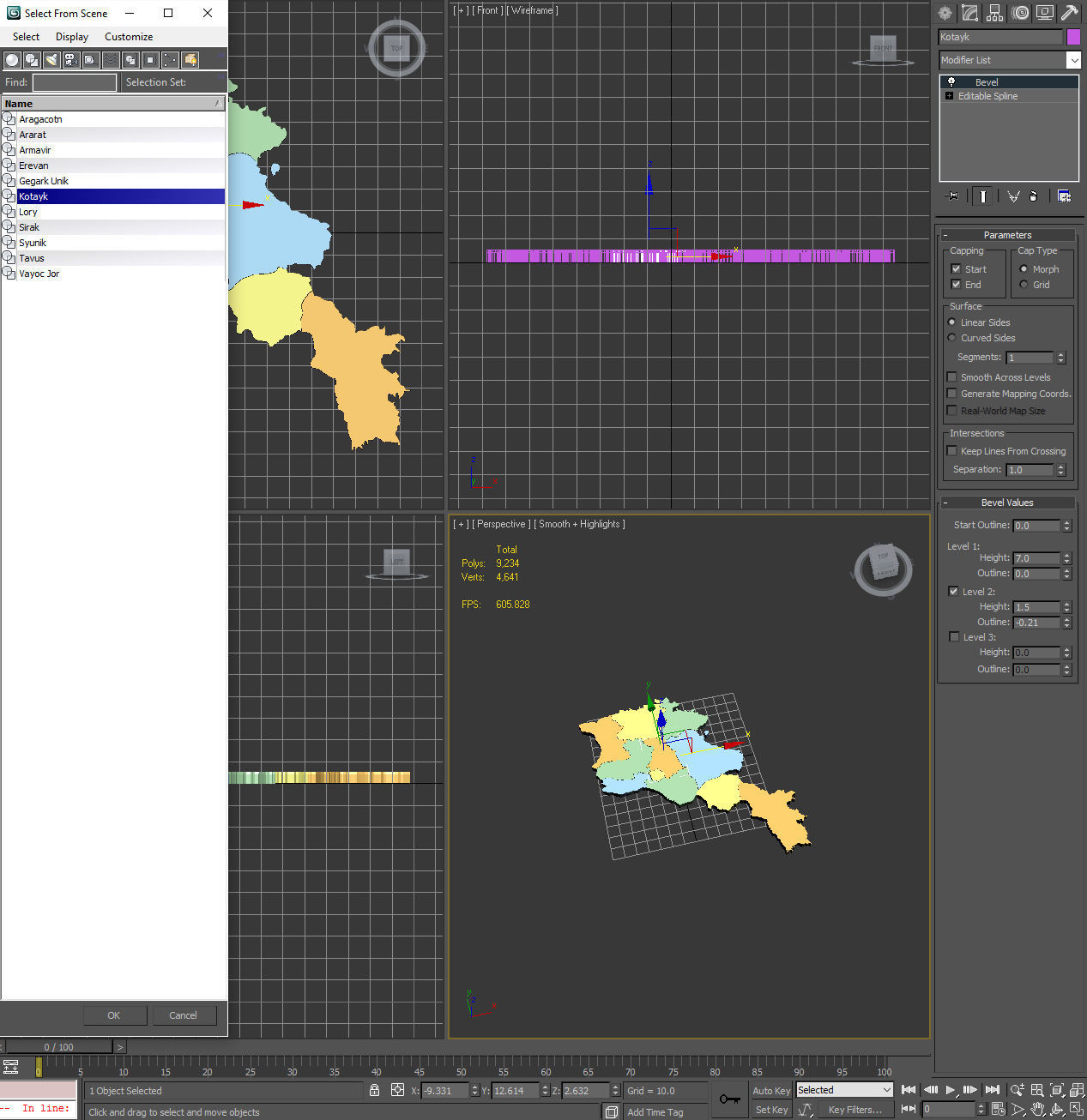1087x1120 pixels.
Task: Open the Perspective viewport view label menu
Action: pyautogui.click(x=501, y=524)
